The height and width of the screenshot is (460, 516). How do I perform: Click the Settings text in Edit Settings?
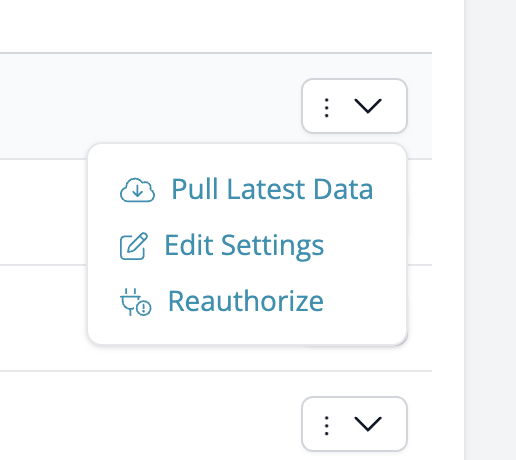pyautogui.click(x=272, y=247)
